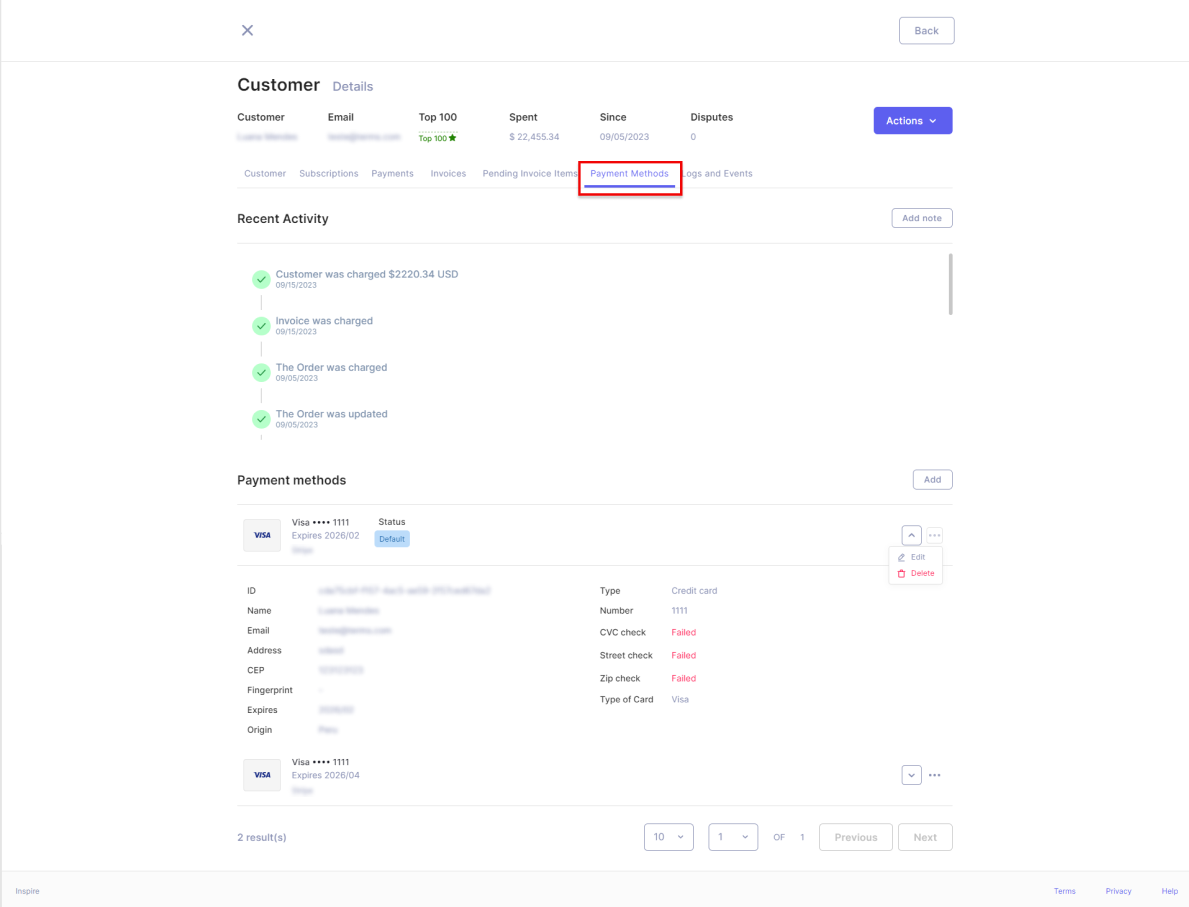This screenshot has height=907, width=1189.
Task: Open the Logs and Events tab
Action: [x=717, y=174]
